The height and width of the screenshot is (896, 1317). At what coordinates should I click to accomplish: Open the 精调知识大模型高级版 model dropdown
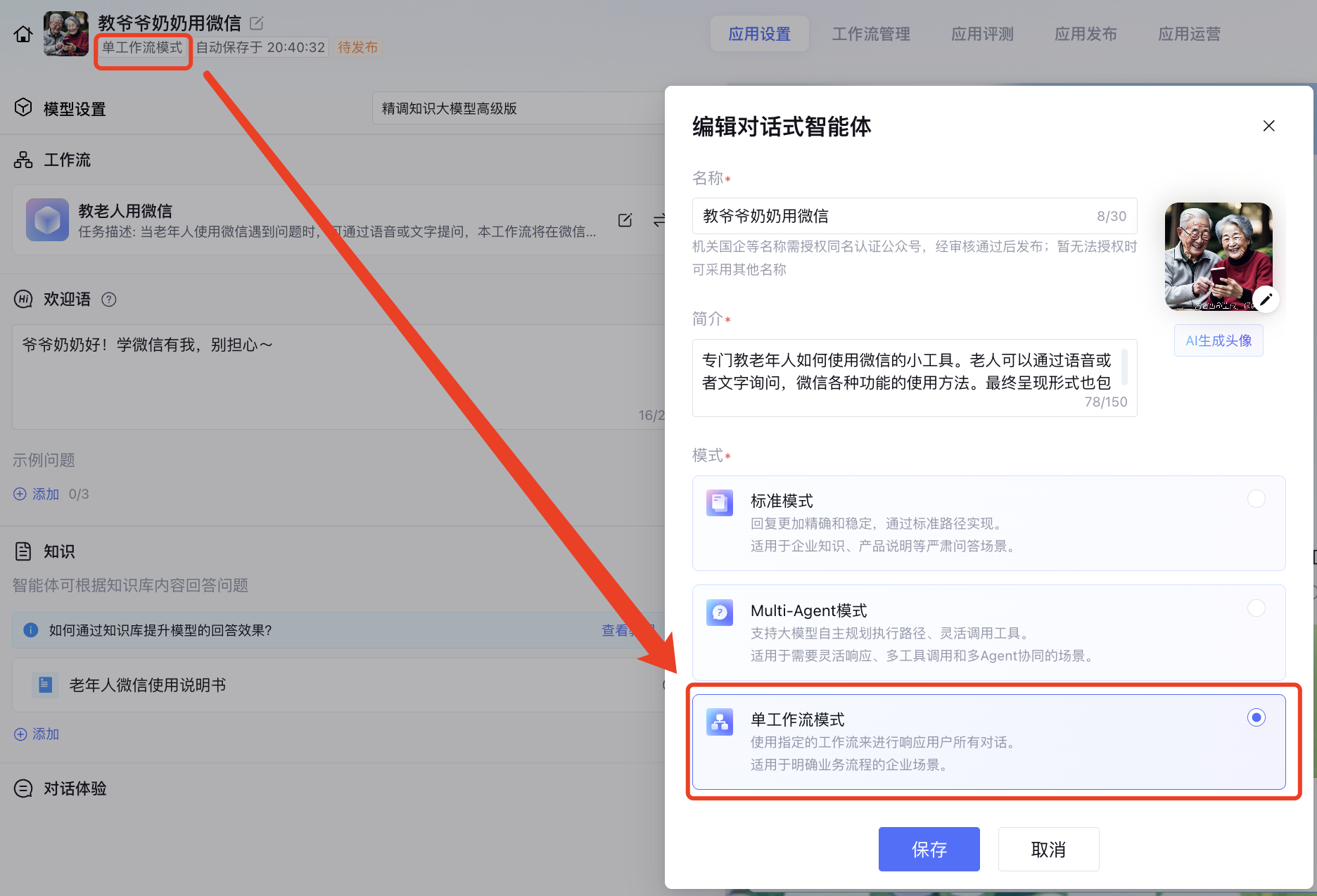[518, 108]
